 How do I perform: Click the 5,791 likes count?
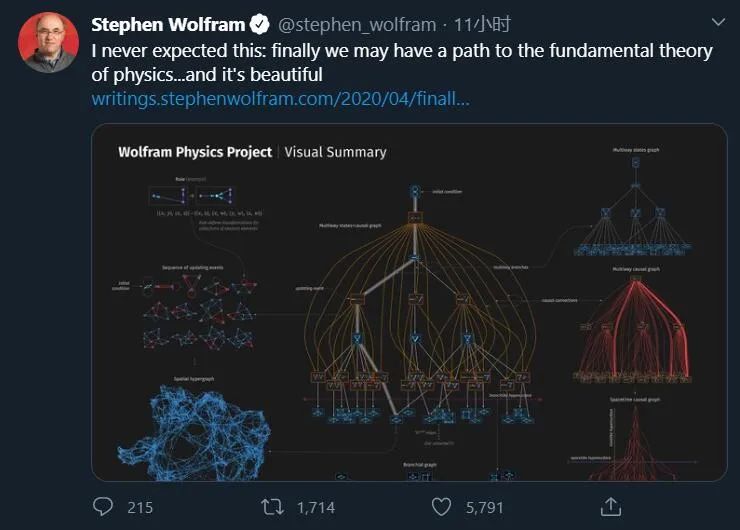coord(485,507)
